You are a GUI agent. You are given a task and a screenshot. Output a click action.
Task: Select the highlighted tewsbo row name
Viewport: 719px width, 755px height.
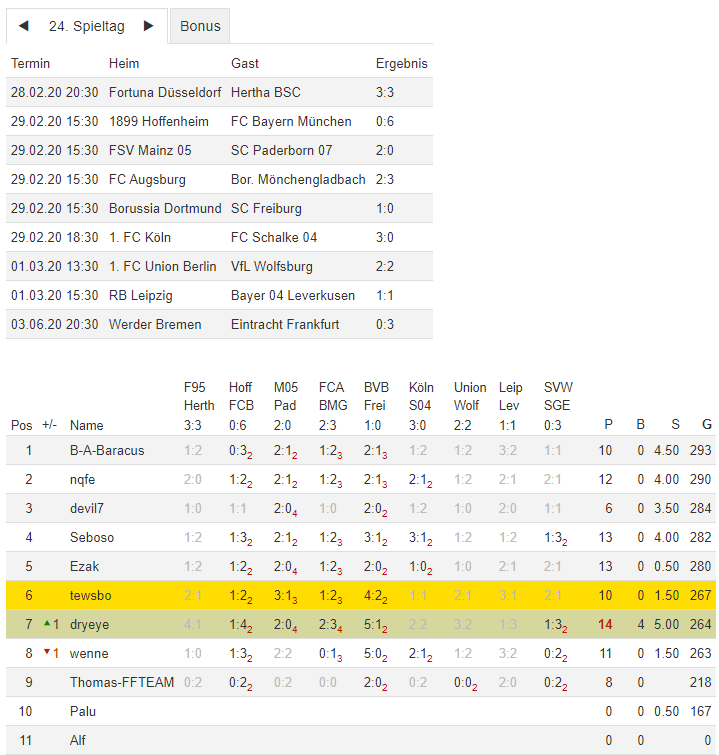(89, 595)
